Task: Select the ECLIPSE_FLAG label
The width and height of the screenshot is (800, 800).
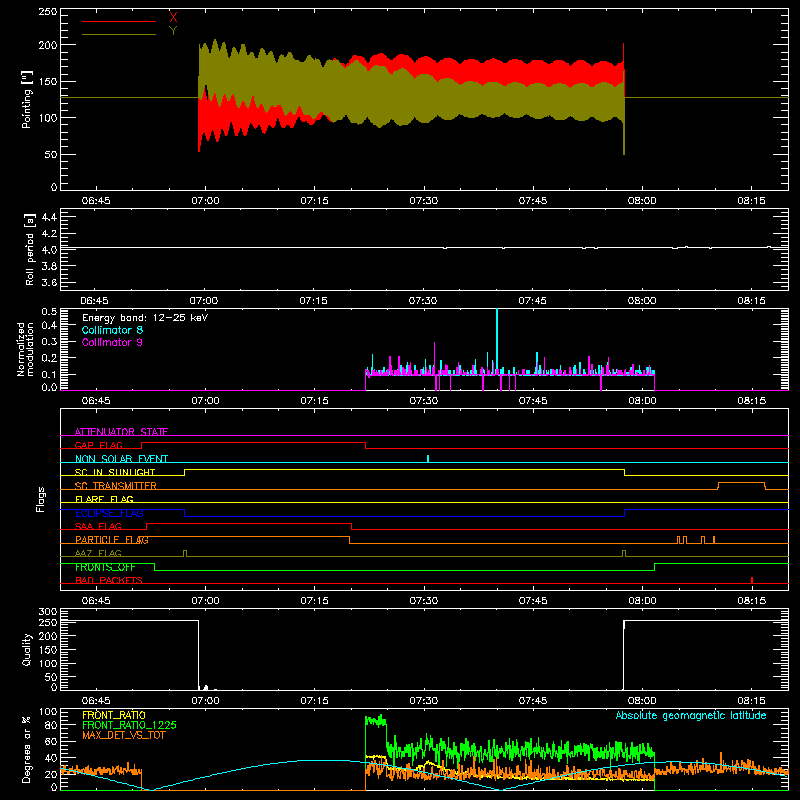Action: (109, 513)
